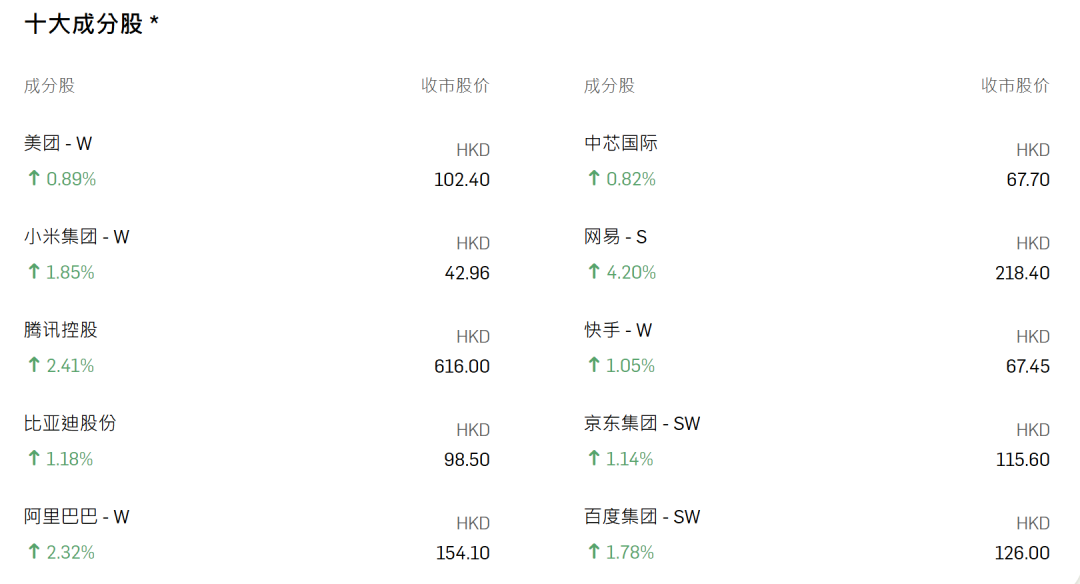Click 腾讯控股 closing price 616.00
1080x584 pixels.
point(461,366)
